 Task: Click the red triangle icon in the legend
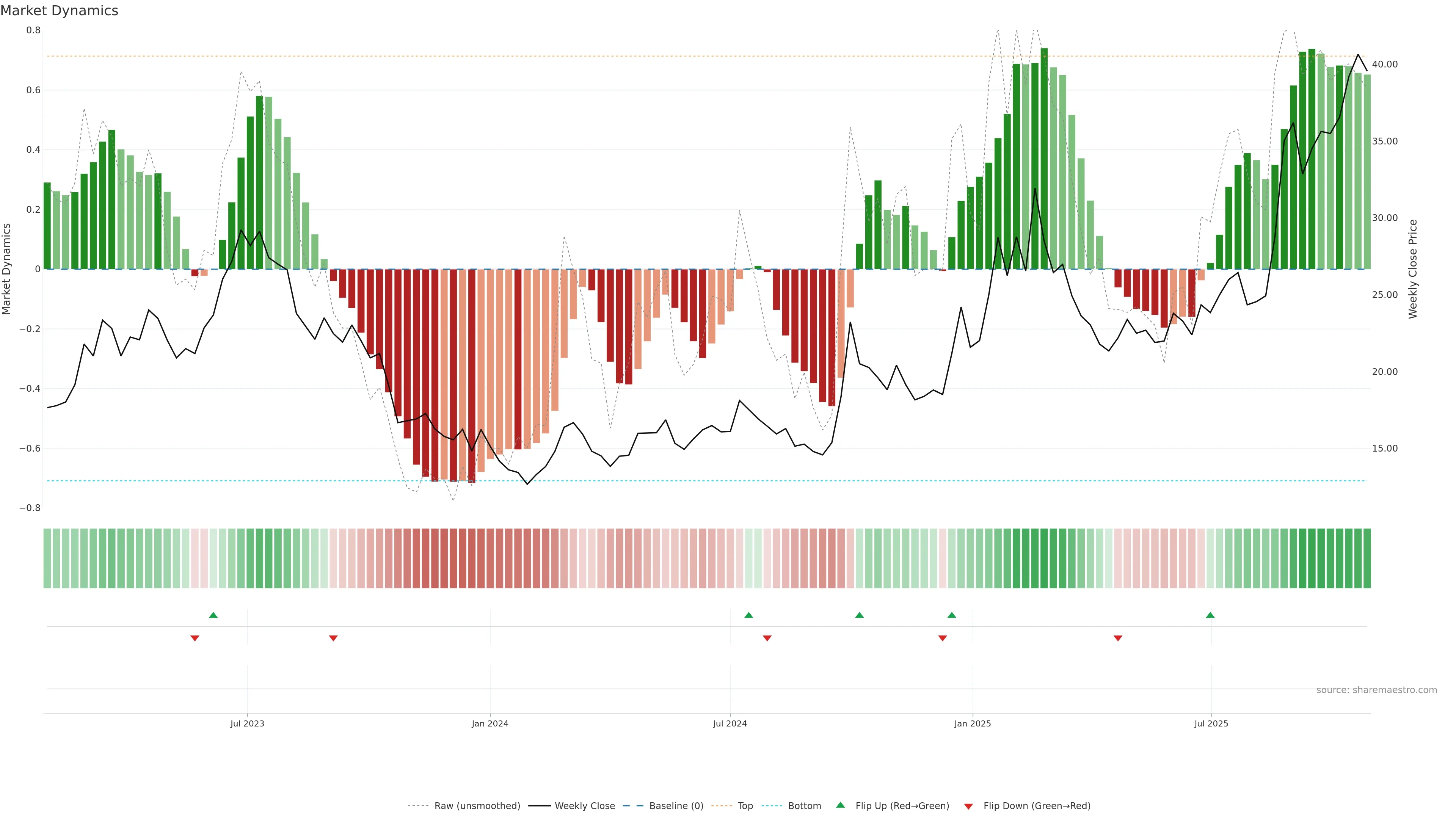point(968,806)
